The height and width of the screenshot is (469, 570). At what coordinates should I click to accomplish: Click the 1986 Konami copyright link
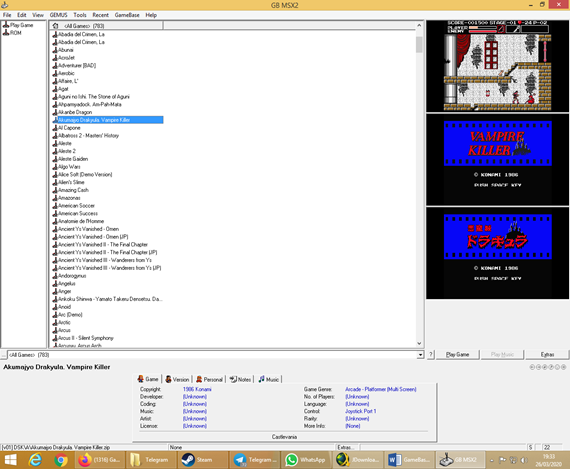[197, 389]
